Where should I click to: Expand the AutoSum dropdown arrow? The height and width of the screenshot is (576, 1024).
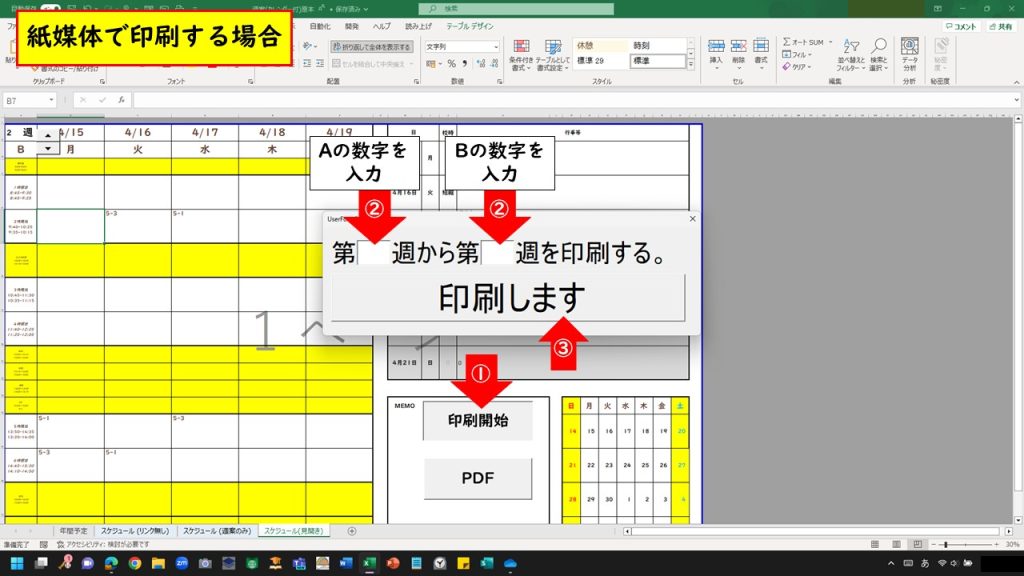(x=829, y=42)
